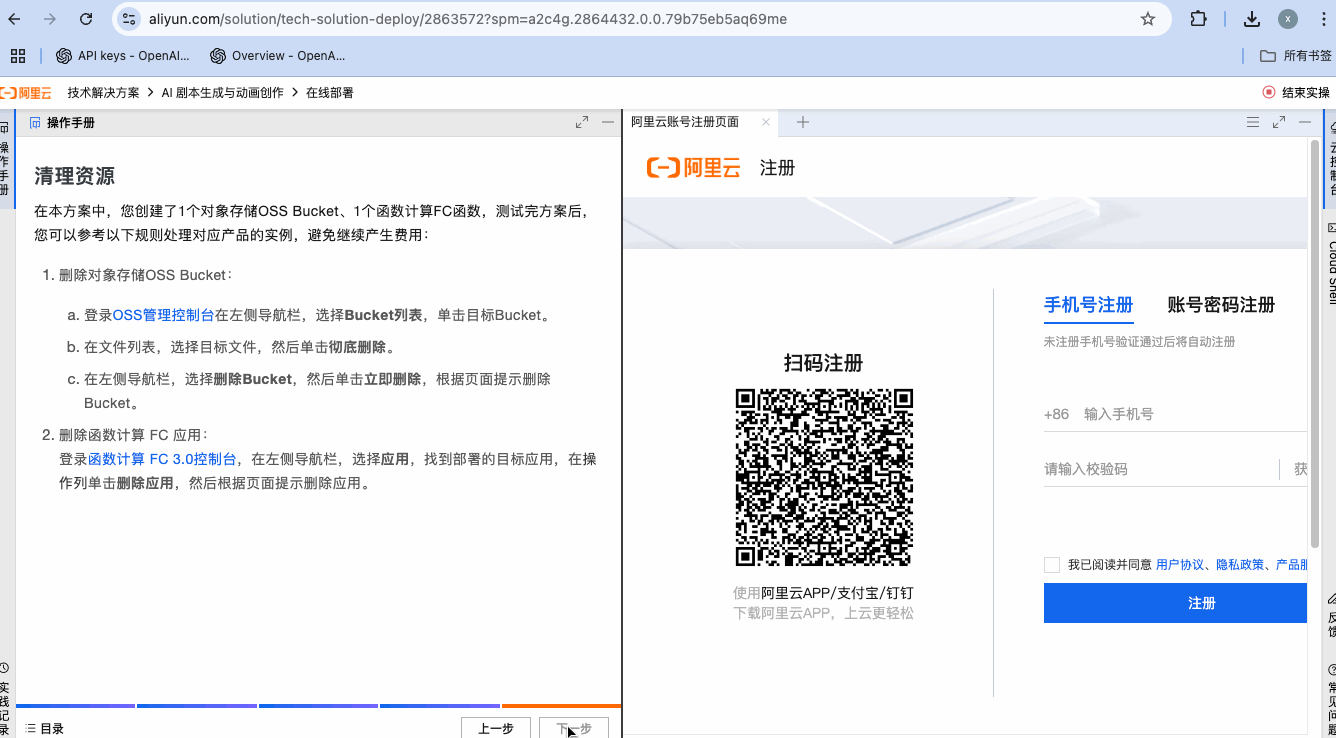Click the QR code for scan registration
The width and height of the screenshot is (1336, 738).
[824, 478]
